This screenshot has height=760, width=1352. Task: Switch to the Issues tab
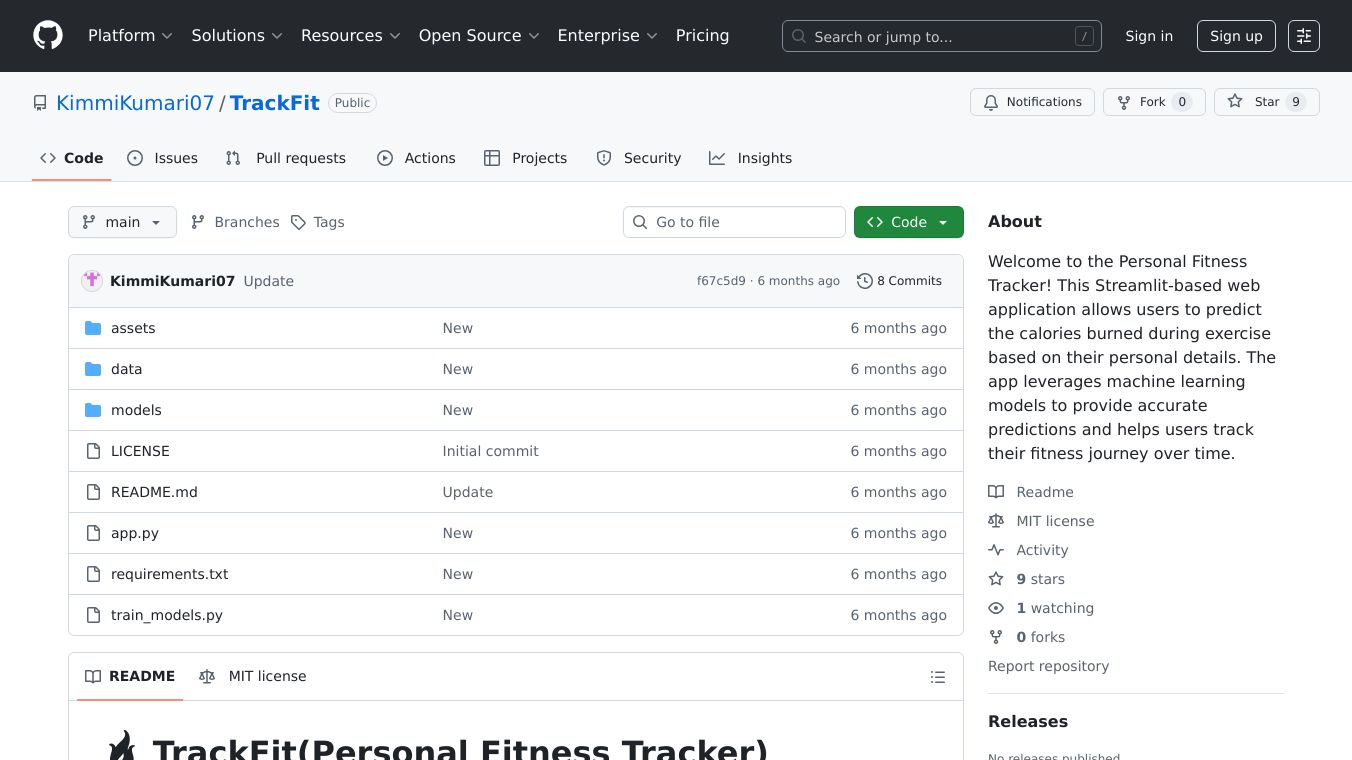coord(163,158)
